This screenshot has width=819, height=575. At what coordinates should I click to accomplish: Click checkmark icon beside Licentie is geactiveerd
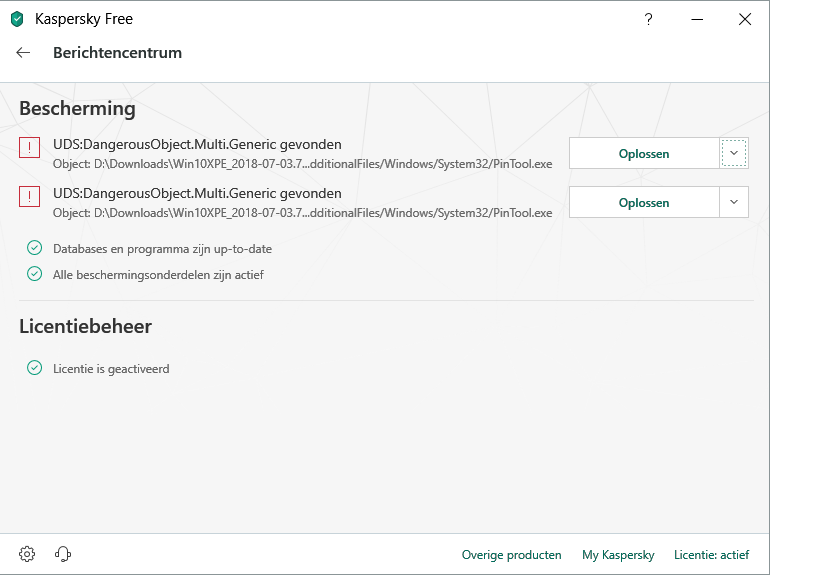point(34,368)
